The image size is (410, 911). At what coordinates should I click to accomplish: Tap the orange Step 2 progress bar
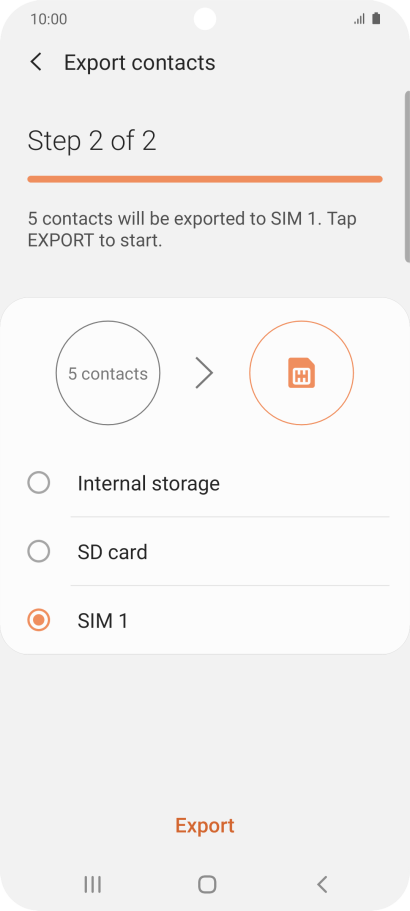point(205,179)
